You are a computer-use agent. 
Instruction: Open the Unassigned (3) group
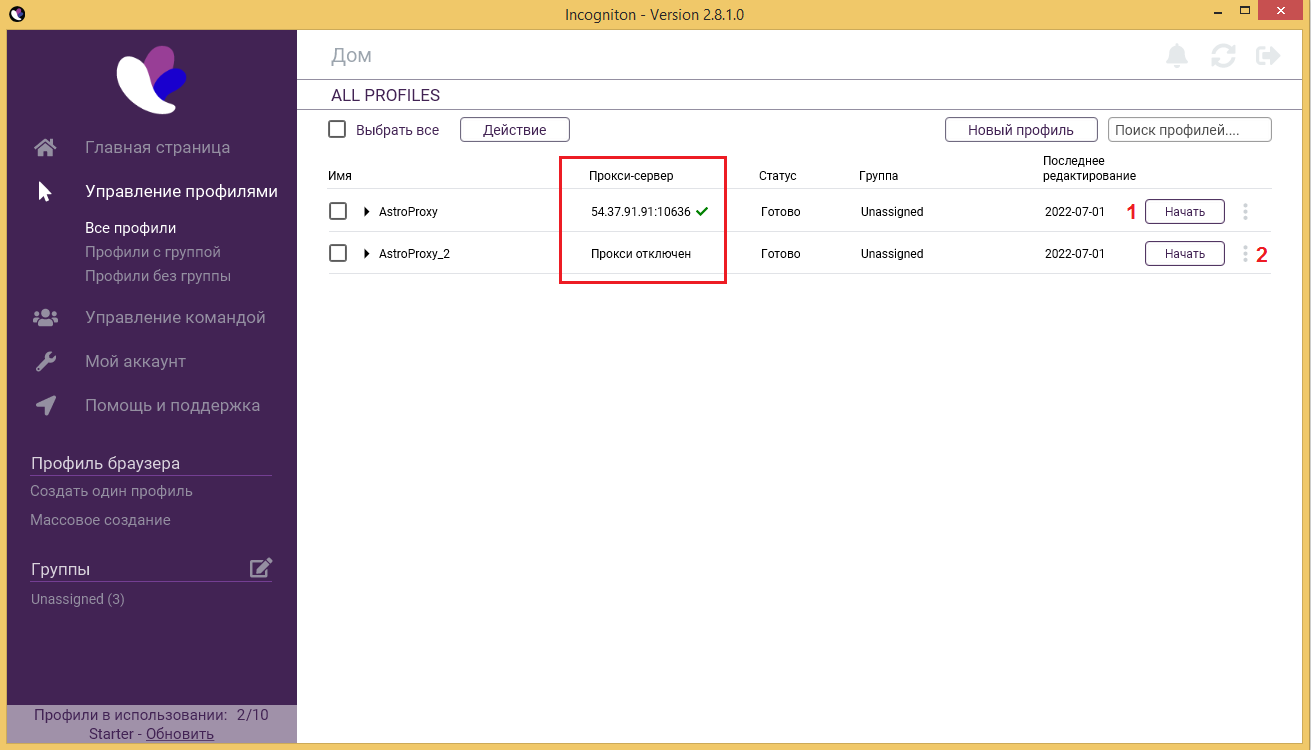pyautogui.click(x=78, y=599)
